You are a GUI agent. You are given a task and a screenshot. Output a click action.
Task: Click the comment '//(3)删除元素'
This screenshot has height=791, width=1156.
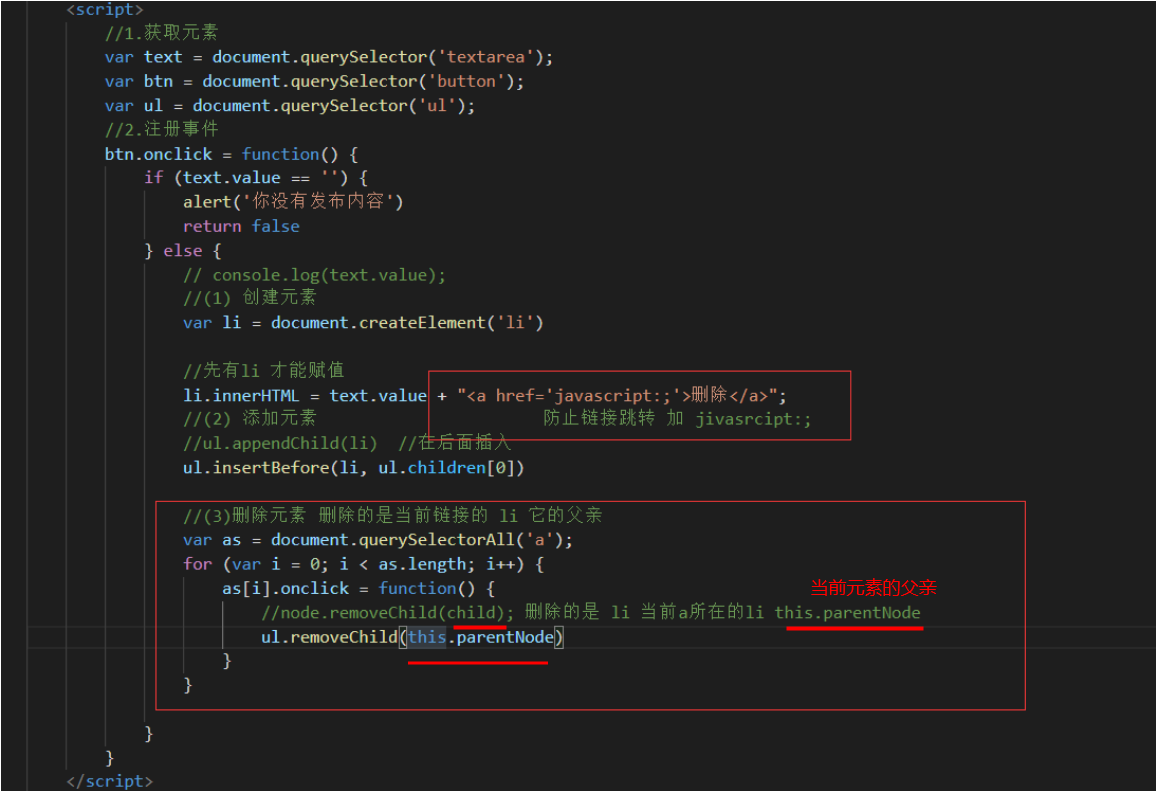pos(245,515)
